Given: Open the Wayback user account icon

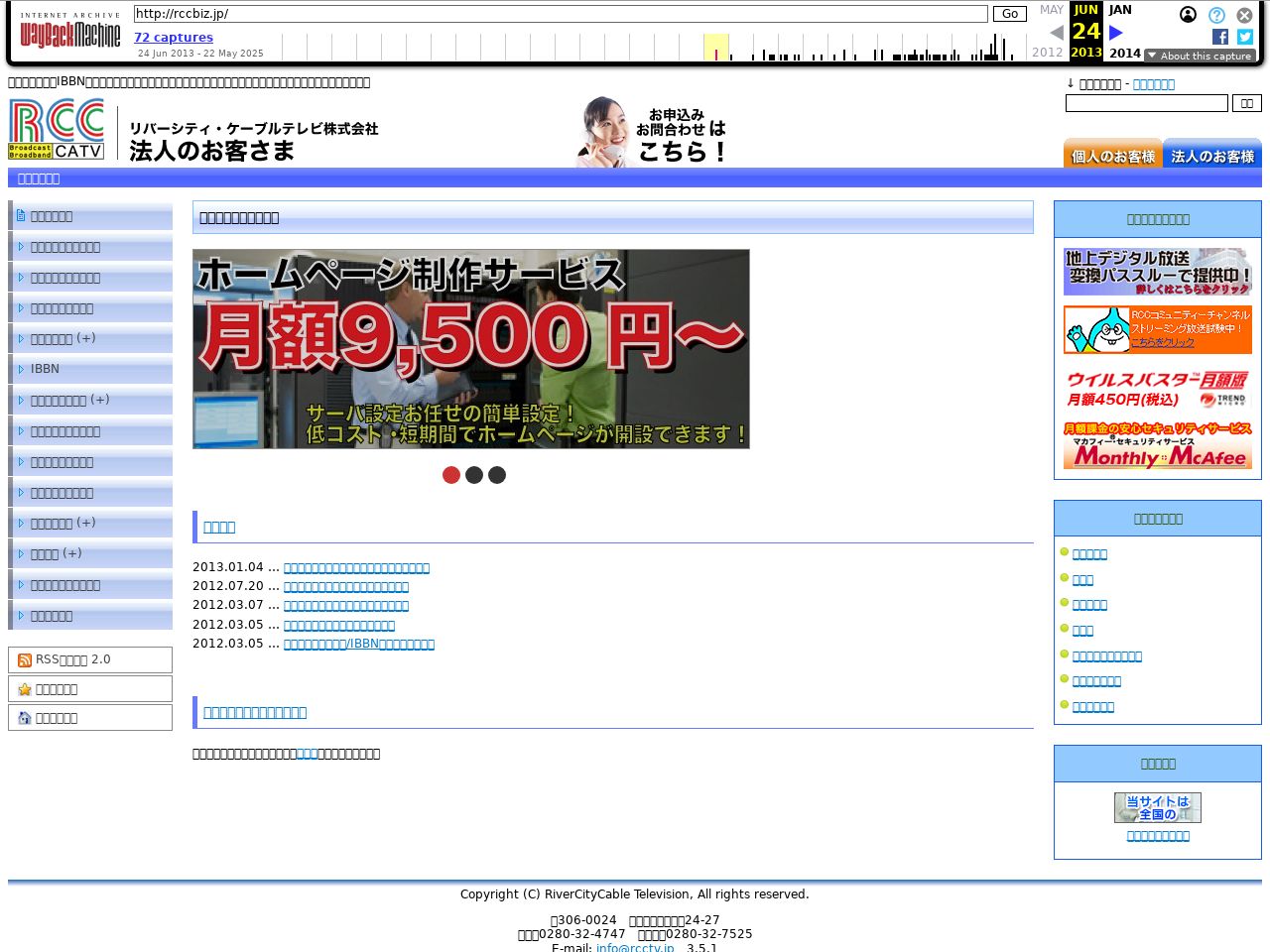Looking at the screenshot, I should pos(1188,15).
